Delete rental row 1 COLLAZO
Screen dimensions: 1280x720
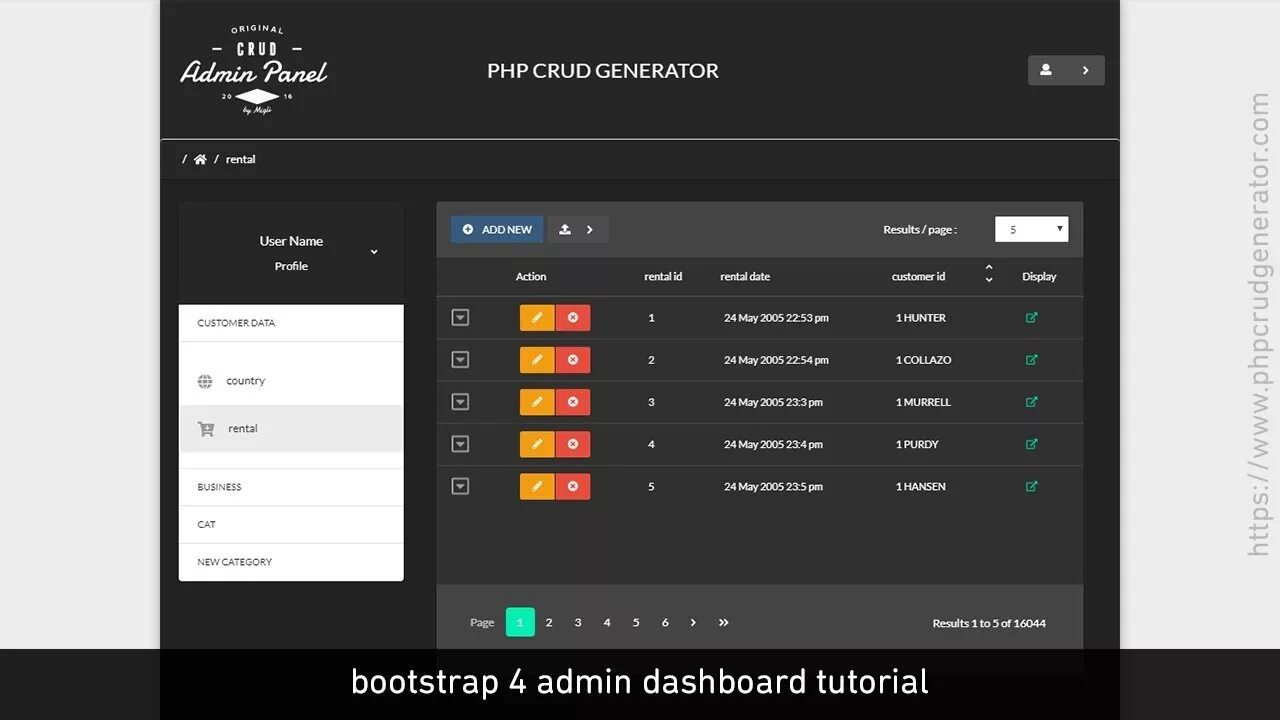tap(573, 360)
